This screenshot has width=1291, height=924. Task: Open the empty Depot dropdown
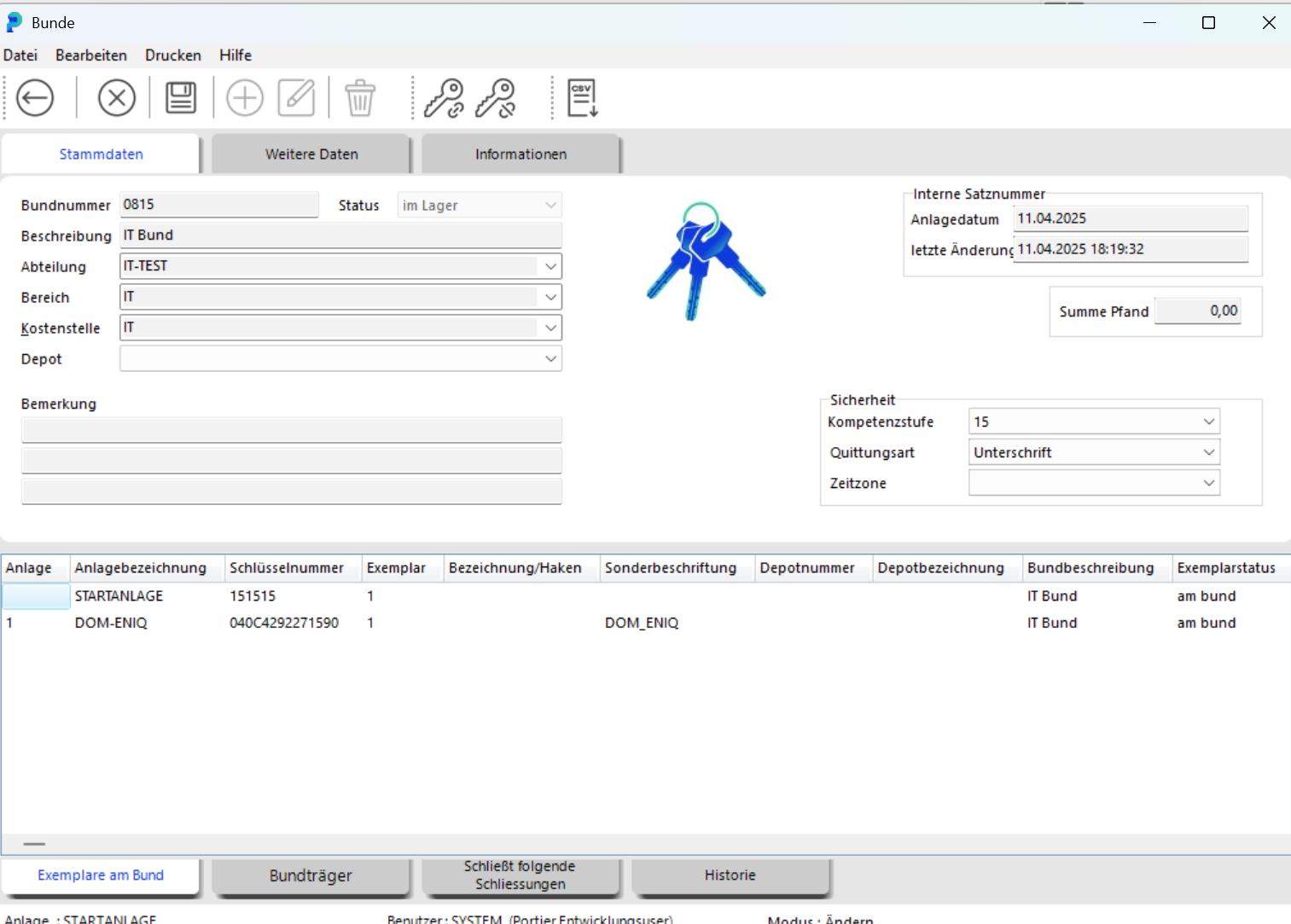point(550,359)
